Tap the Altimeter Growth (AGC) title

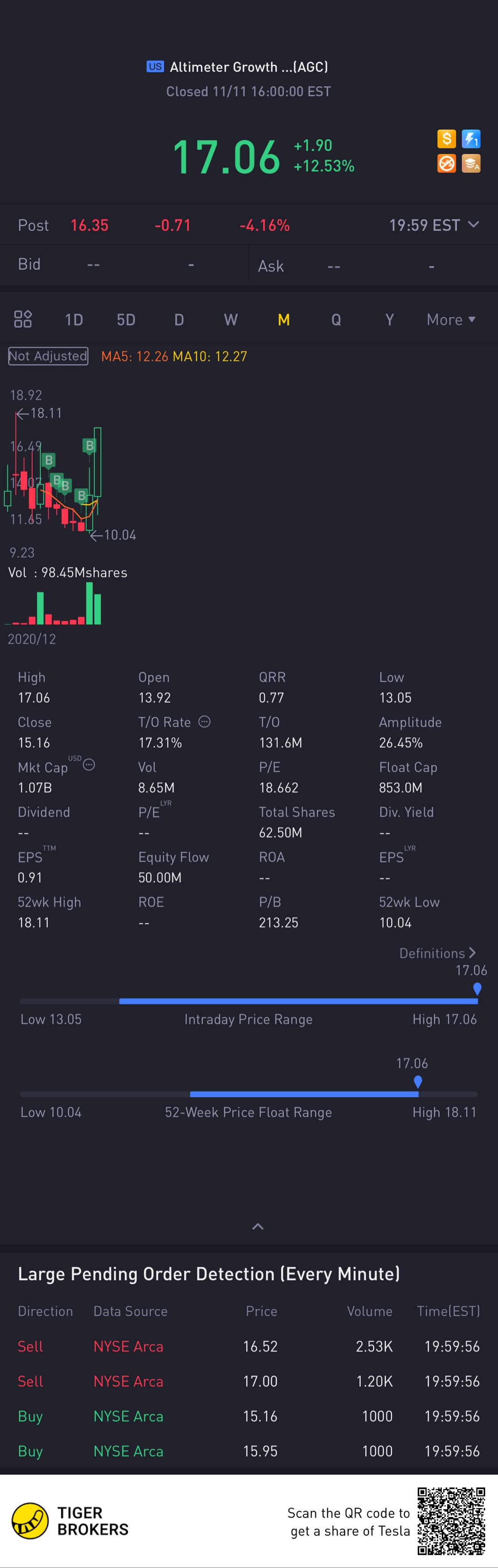(x=248, y=67)
